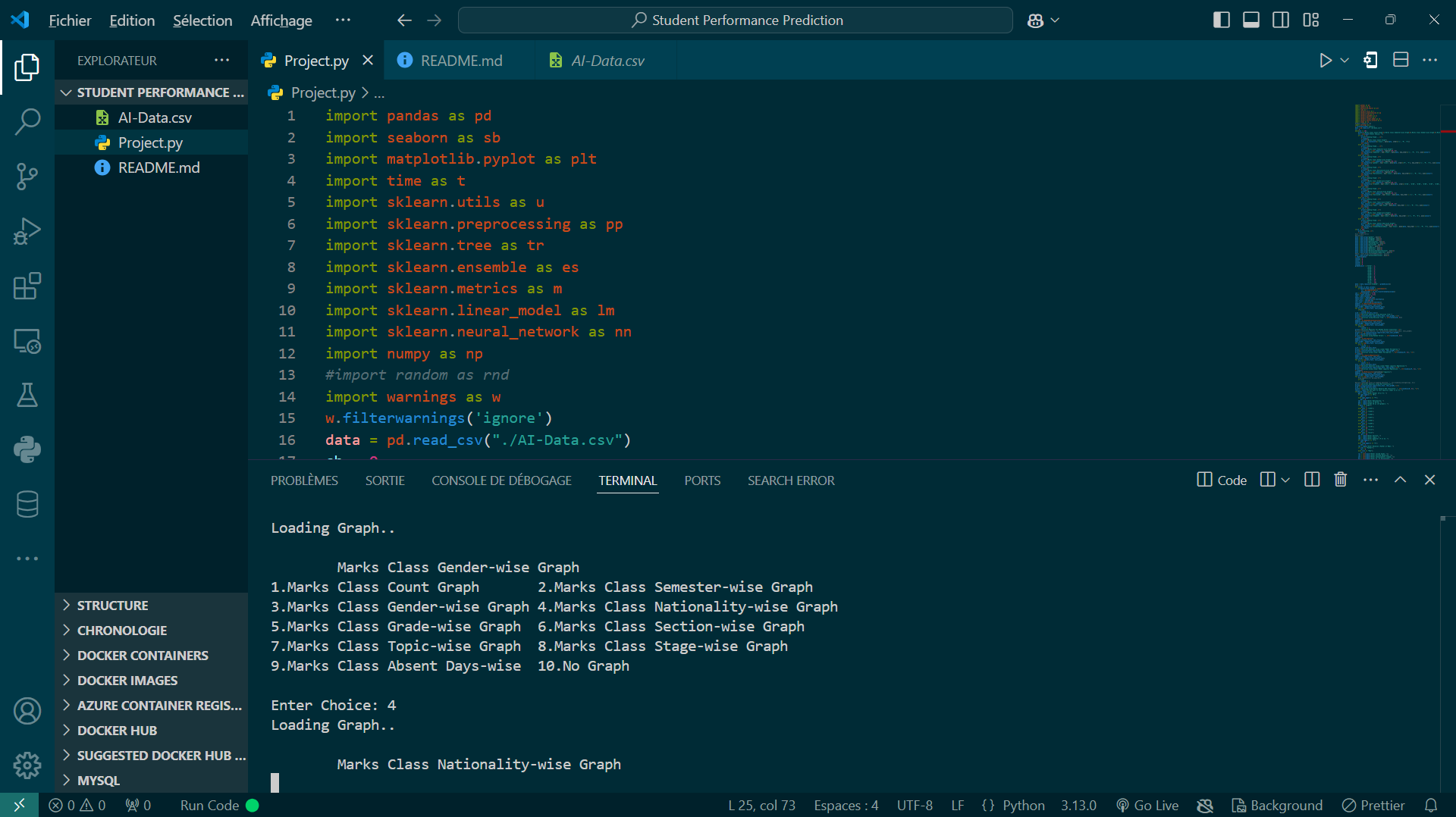This screenshot has width=1456, height=817.
Task: Open the Sélection menu
Action: pos(202,20)
